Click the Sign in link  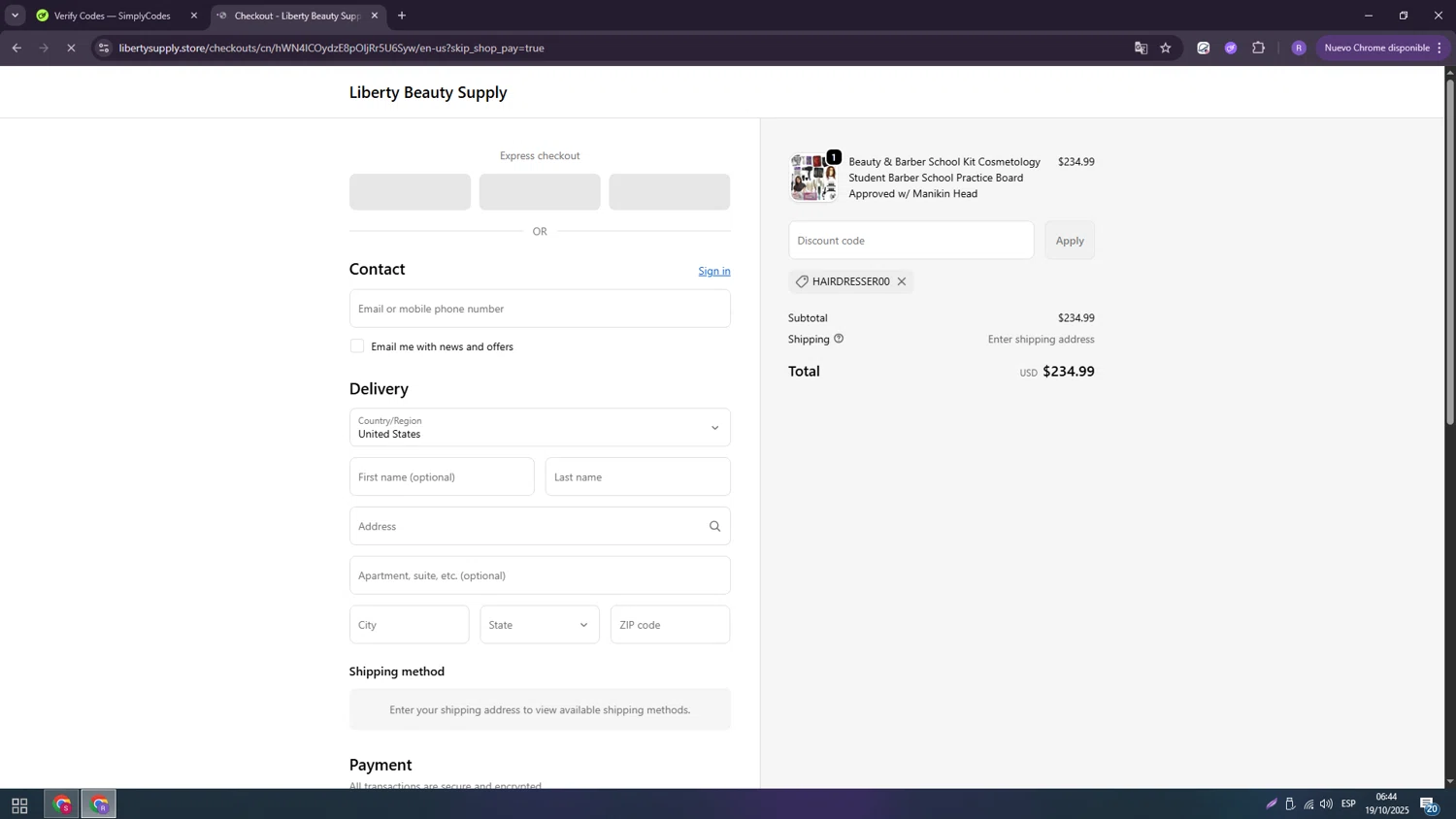(714, 271)
